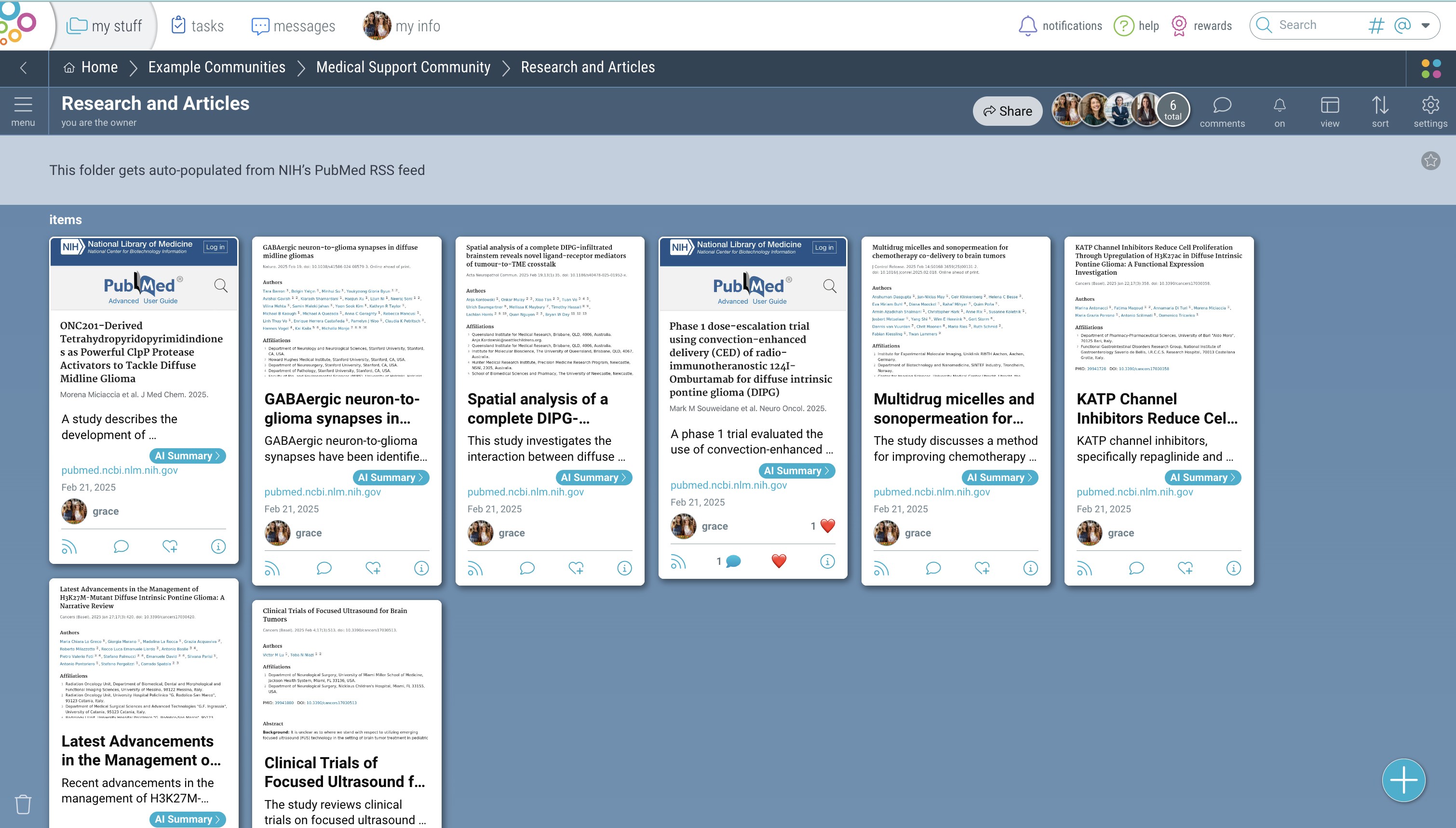Click the 6 total members avatar group
This screenshot has width=1456, height=828.
(1172, 110)
